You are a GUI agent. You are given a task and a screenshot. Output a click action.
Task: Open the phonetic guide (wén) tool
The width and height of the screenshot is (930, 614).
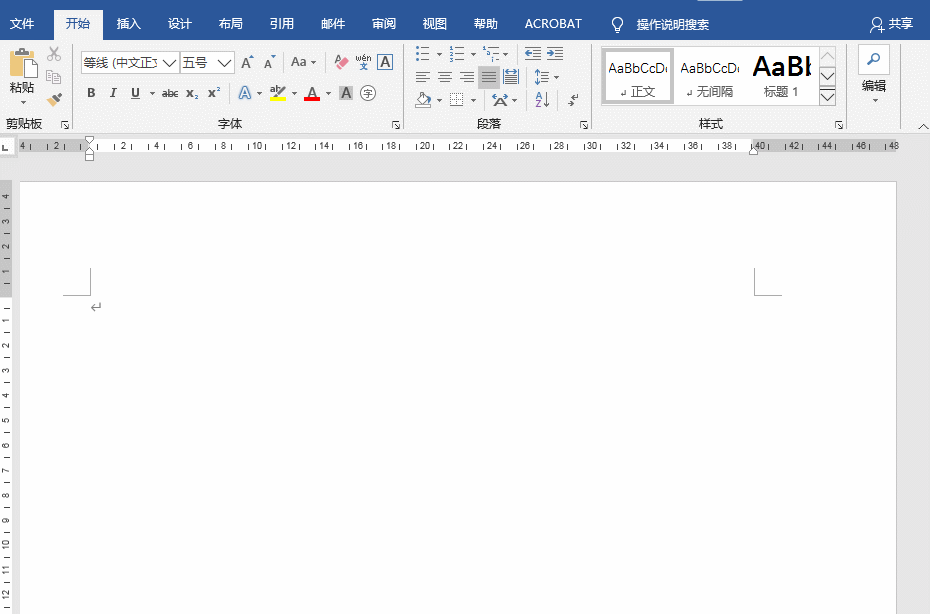[363, 62]
